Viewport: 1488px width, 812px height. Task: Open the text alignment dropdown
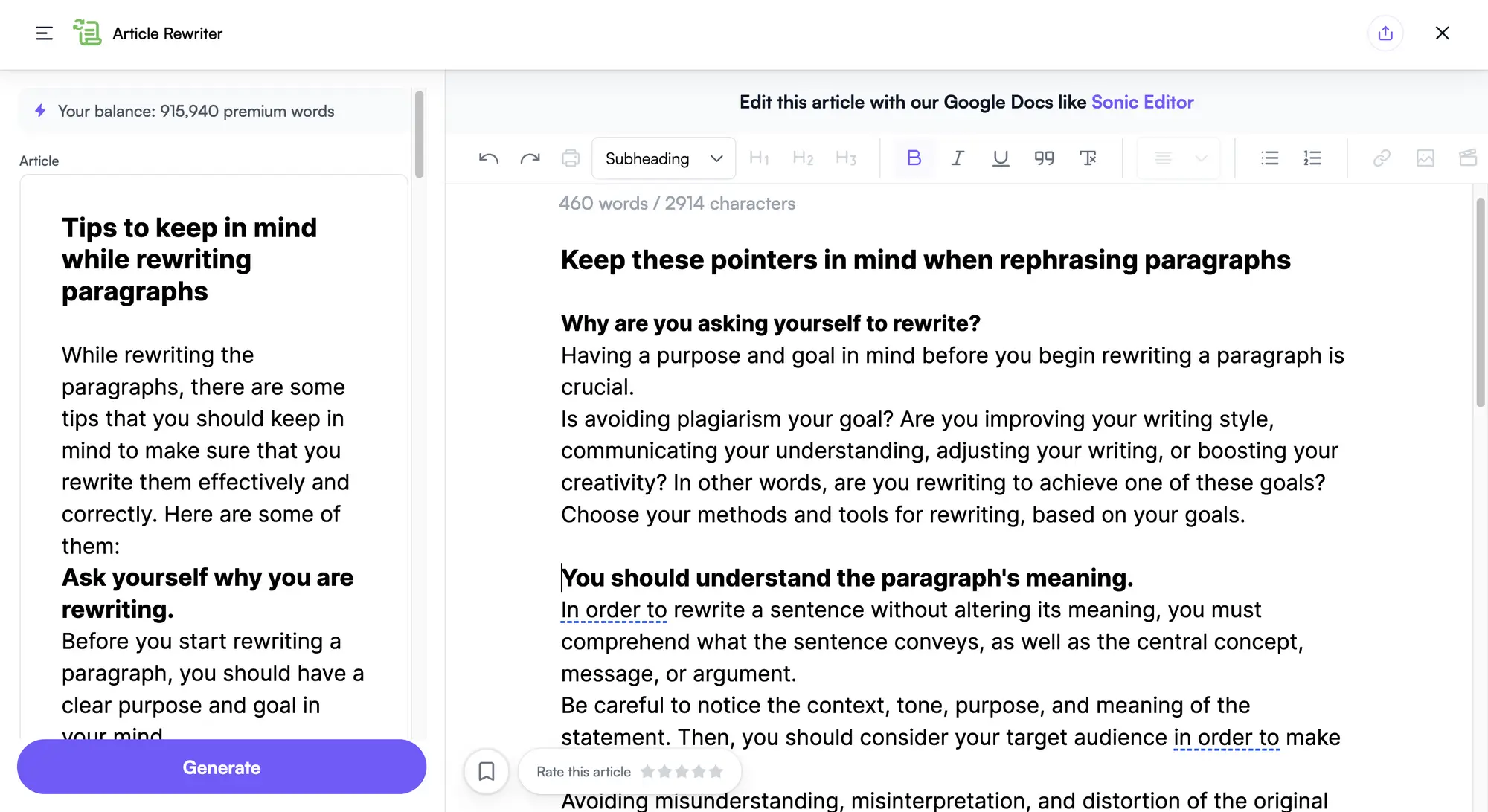point(1178,158)
